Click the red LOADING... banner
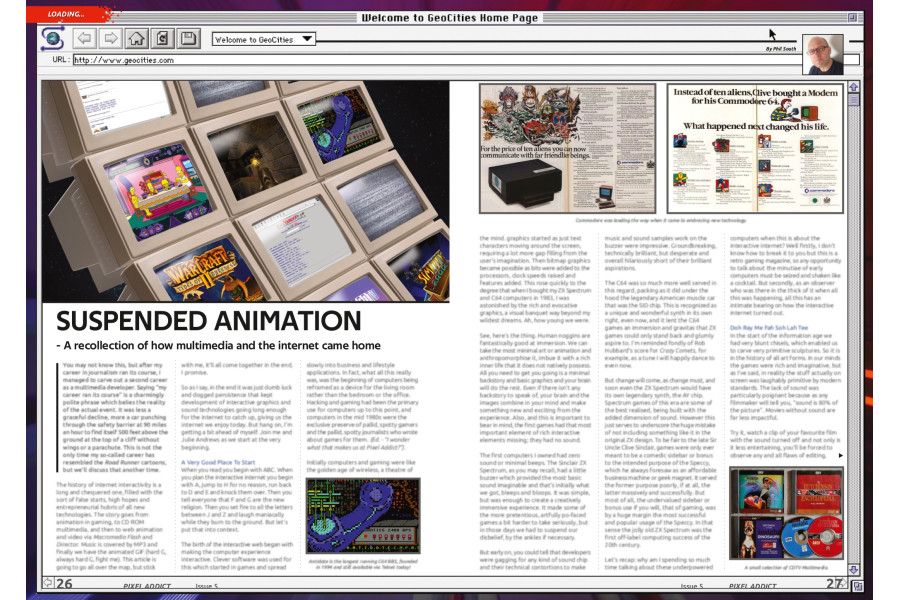This screenshot has height=600, width=900. click(70, 14)
